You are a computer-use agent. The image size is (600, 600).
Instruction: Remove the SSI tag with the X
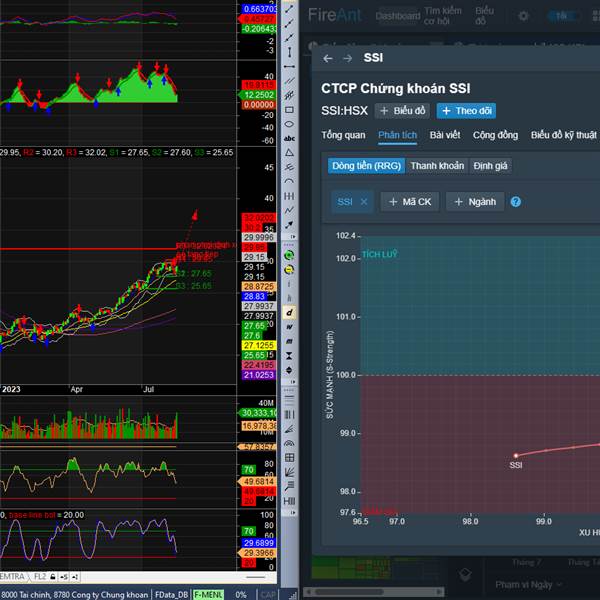point(364,202)
